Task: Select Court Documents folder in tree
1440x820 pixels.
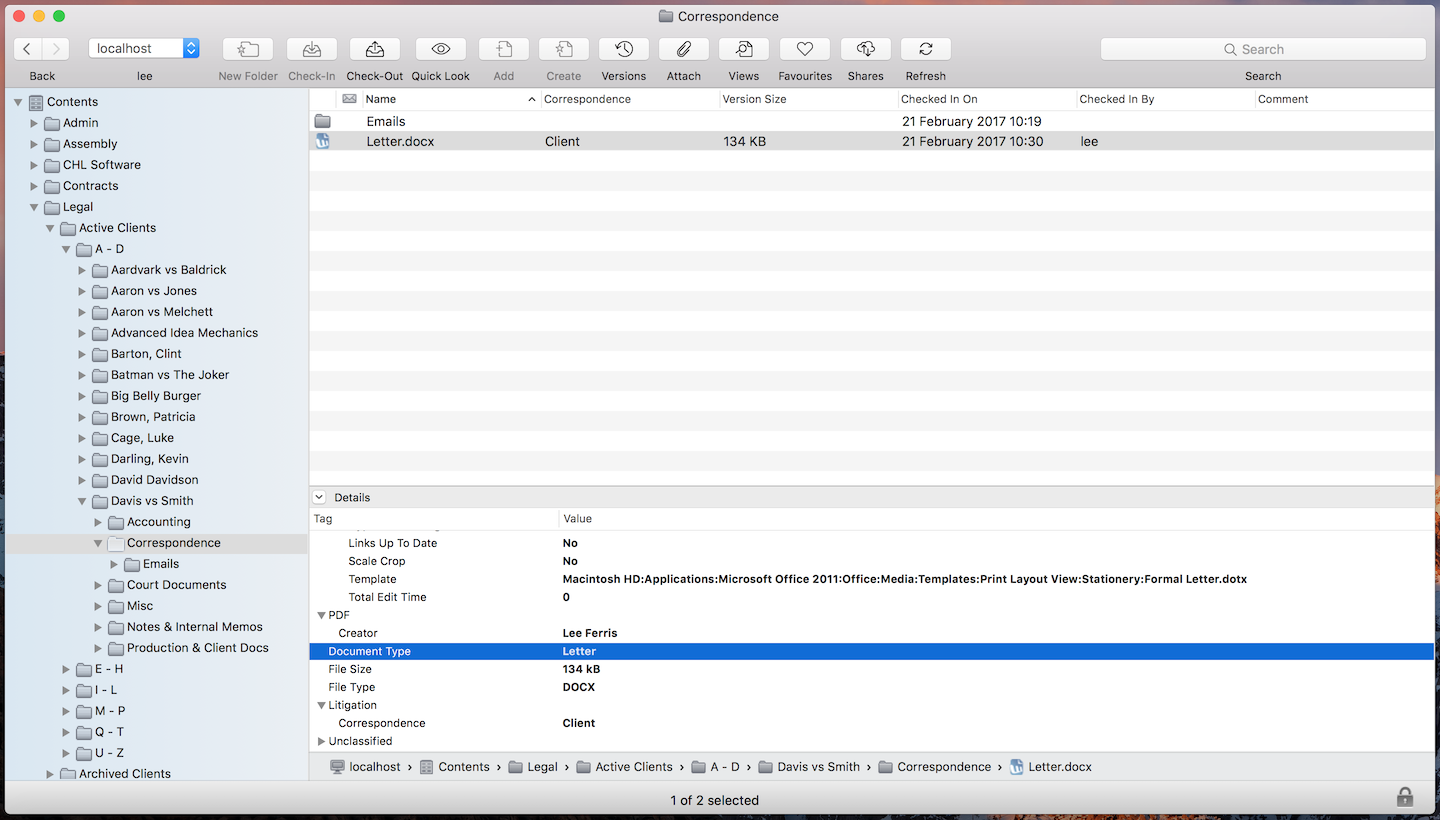Action: (x=176, y=585)
